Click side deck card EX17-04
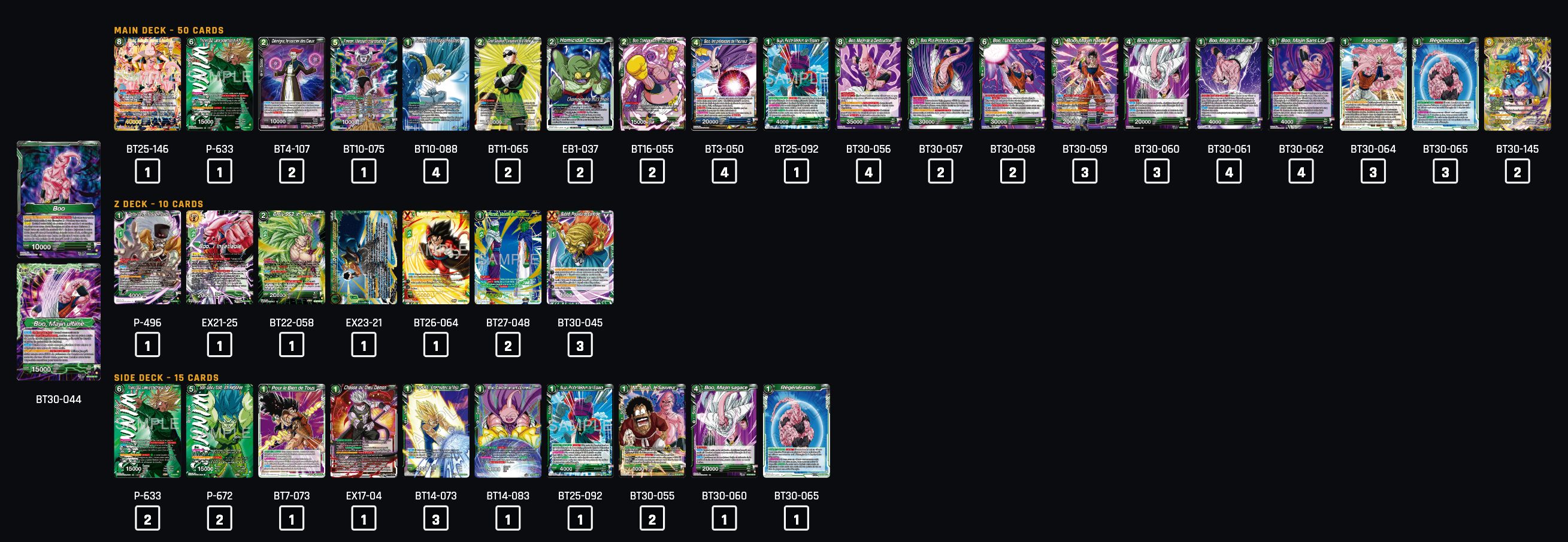Screen dimensions: 1568x542 click(364, 431)
